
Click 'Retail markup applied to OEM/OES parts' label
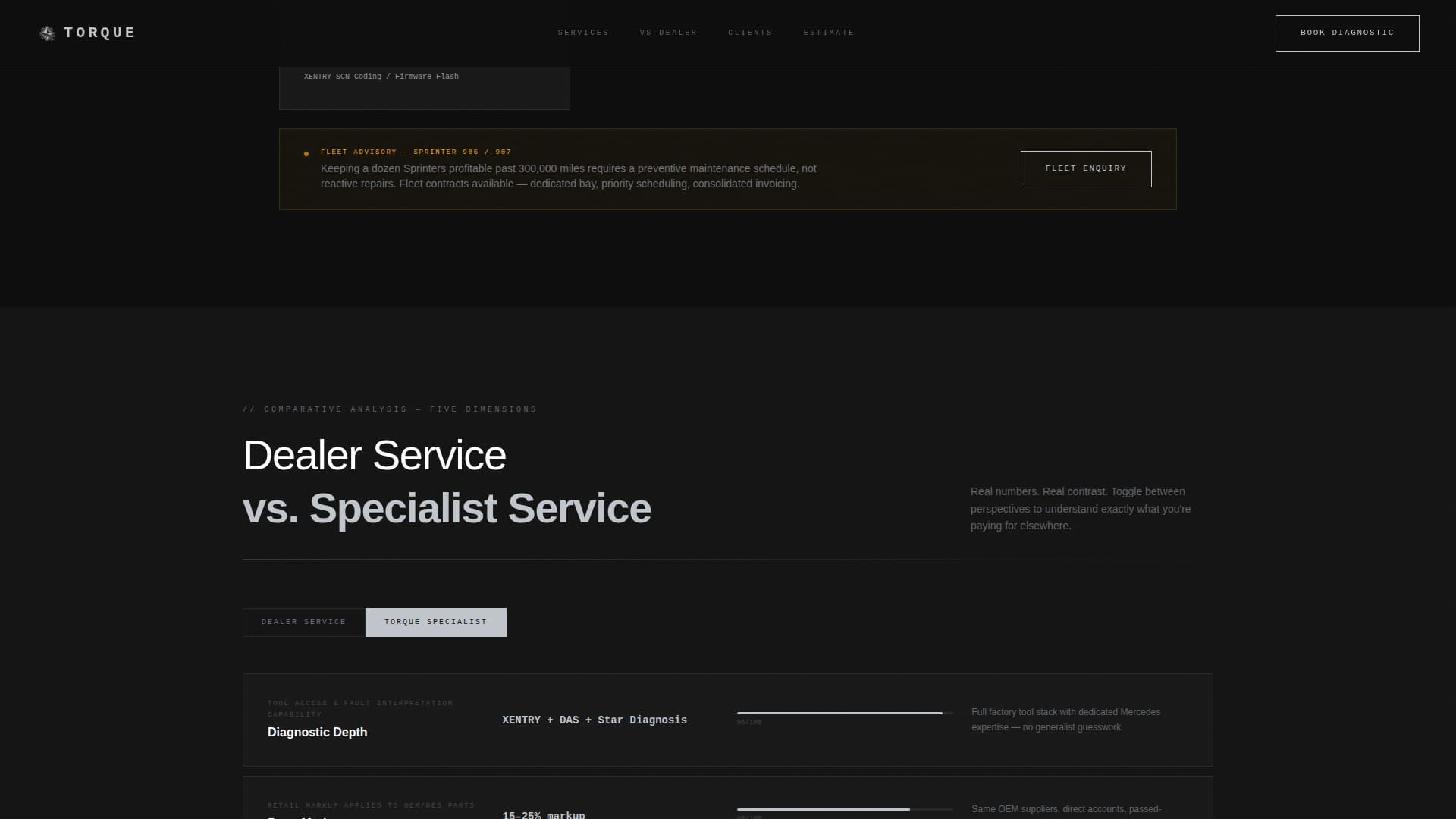(x=371, y=805)
